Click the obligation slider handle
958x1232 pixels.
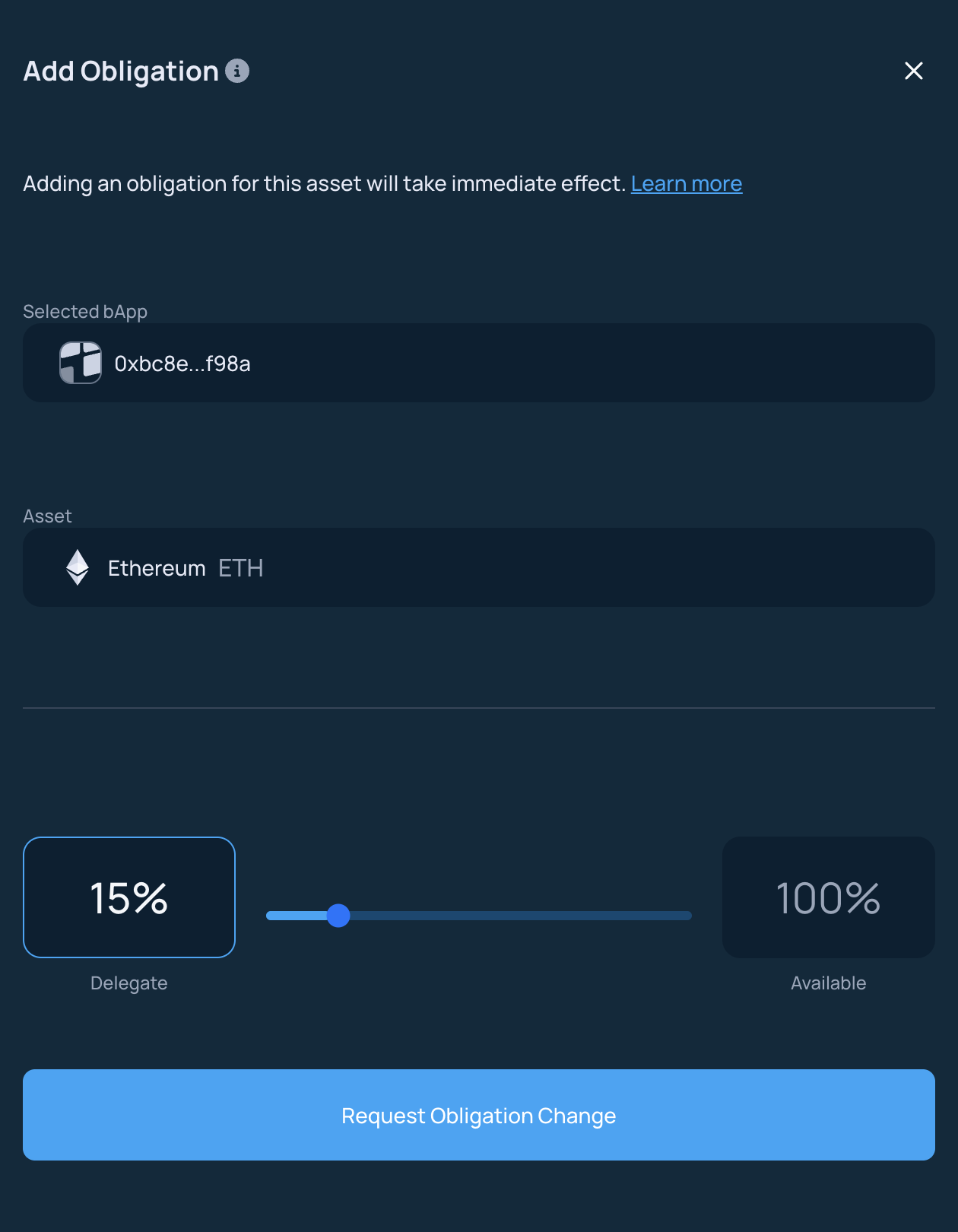[x=338, y=916]
